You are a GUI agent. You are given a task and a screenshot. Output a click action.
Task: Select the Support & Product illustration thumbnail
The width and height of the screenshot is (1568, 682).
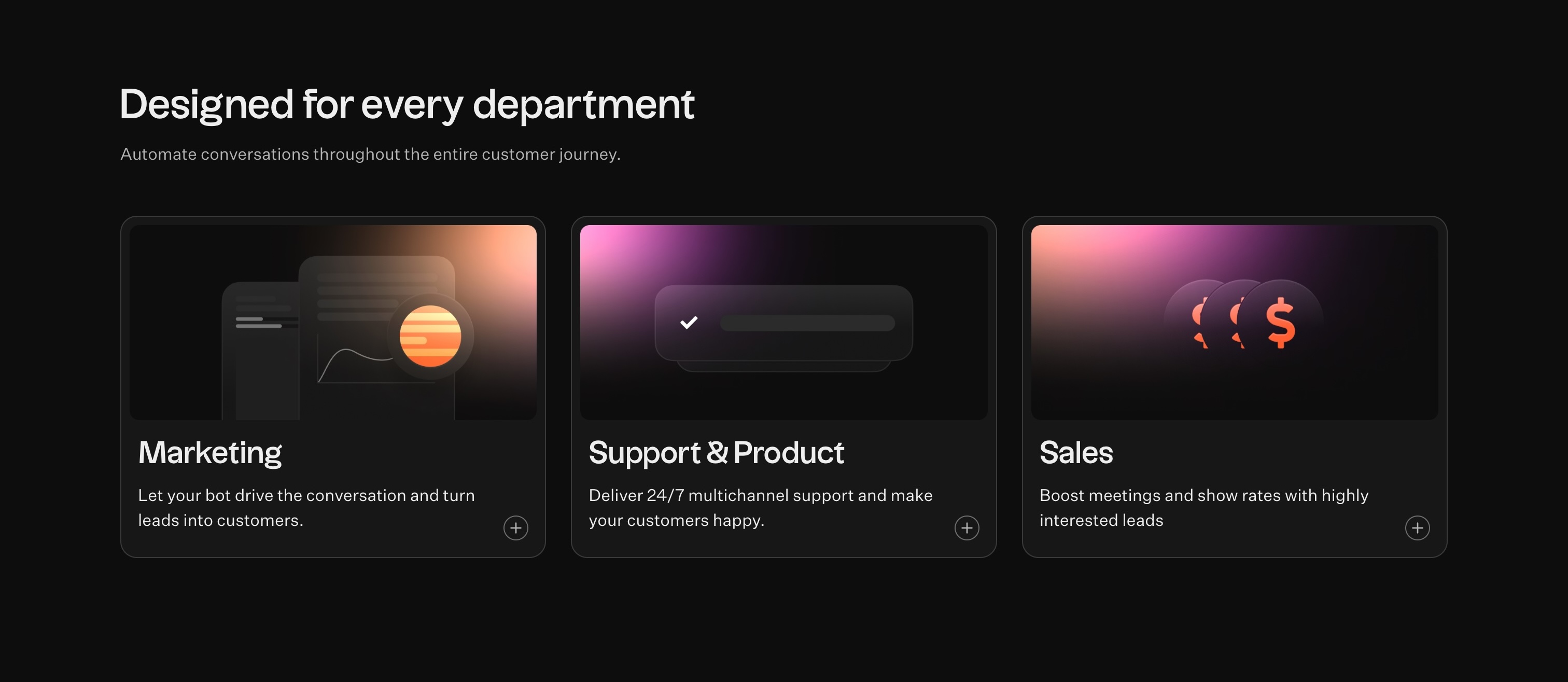784,323
